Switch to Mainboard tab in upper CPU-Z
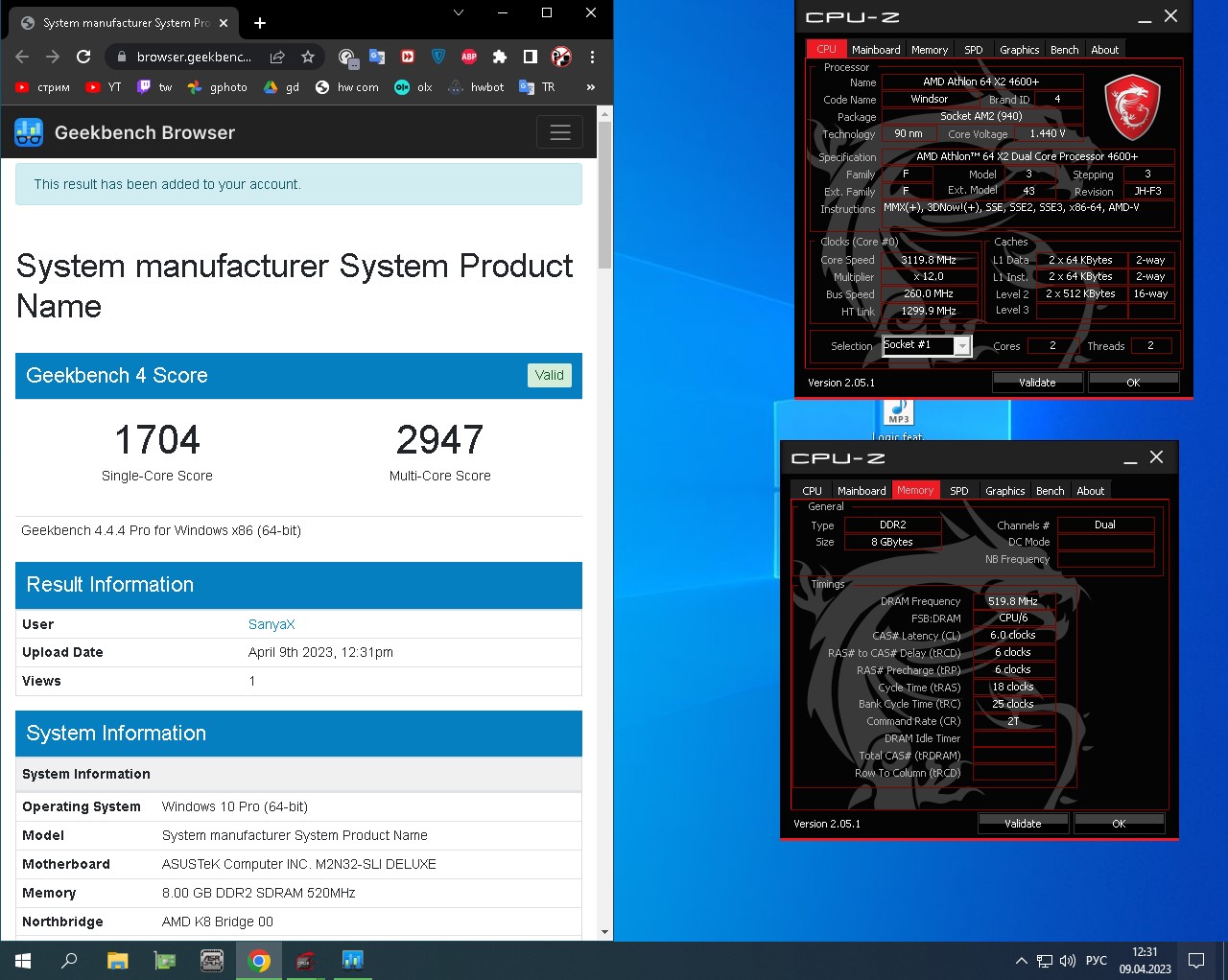The width and height of the screenshot is (1228, 980). pos(876,50)
